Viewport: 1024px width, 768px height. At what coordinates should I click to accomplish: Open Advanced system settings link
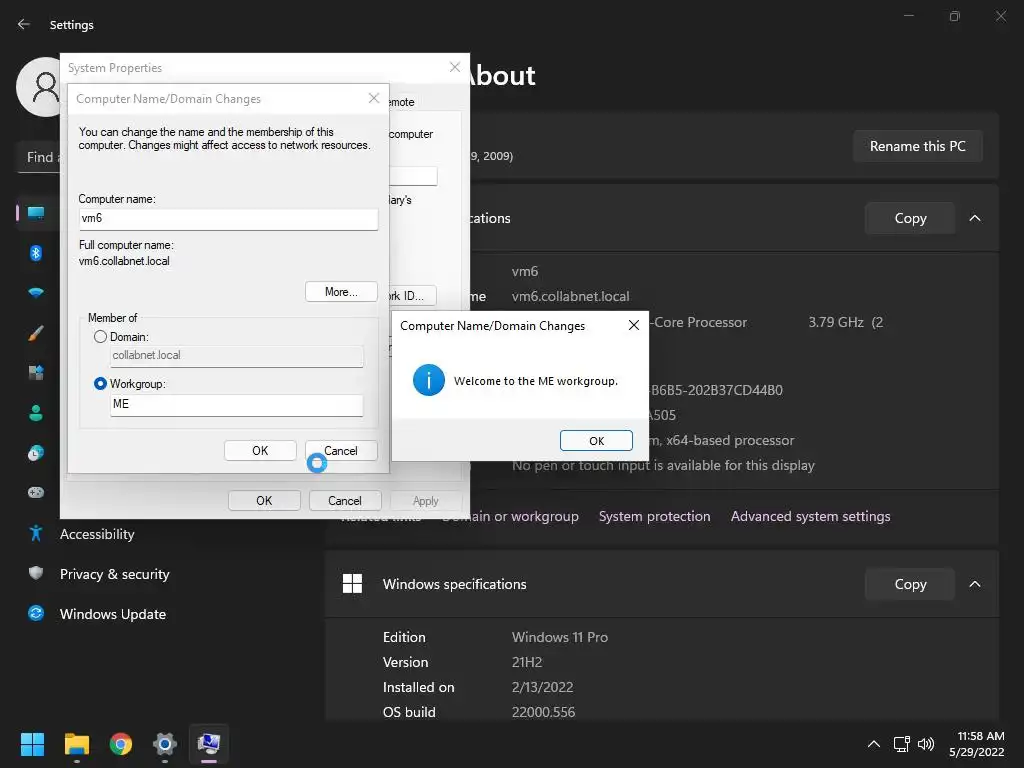pyautogui.click(x=810, y=517)
